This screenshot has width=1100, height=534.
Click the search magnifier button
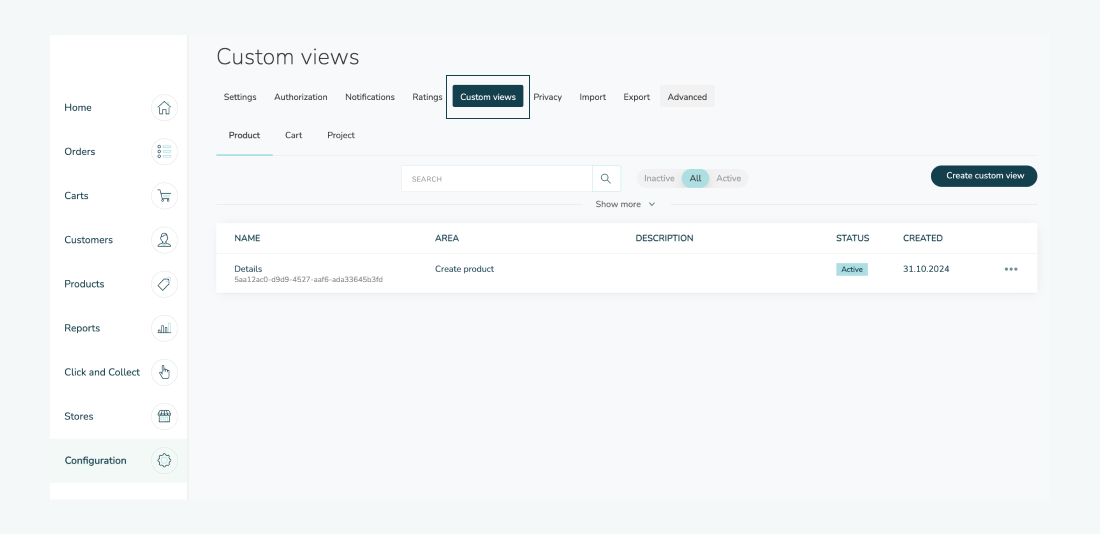606,179
